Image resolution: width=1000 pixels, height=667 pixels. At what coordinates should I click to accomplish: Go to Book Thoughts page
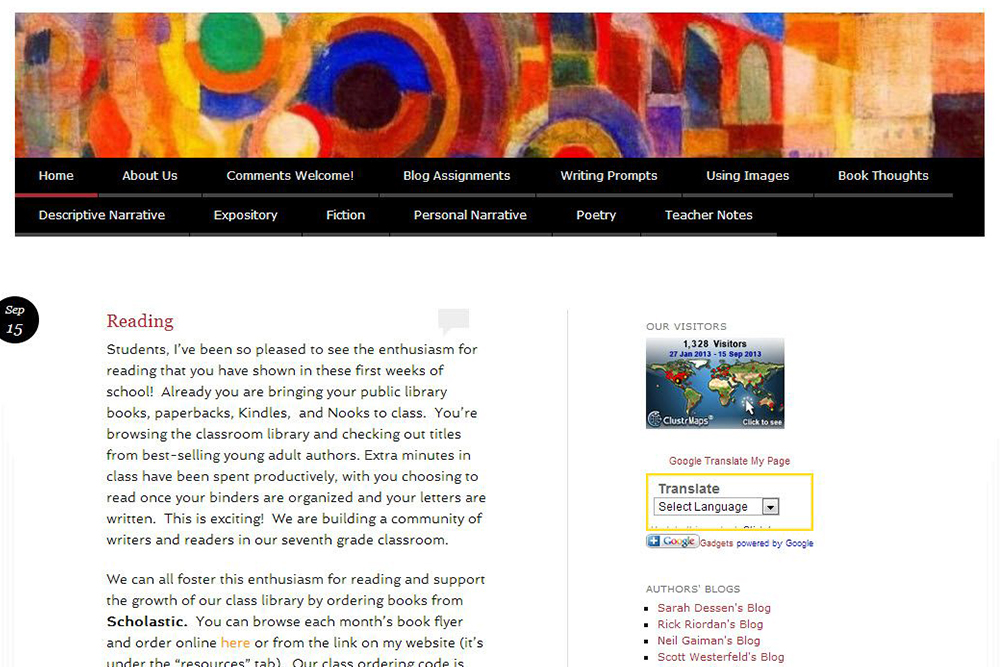pyautogui.click(x=883, y=176)
